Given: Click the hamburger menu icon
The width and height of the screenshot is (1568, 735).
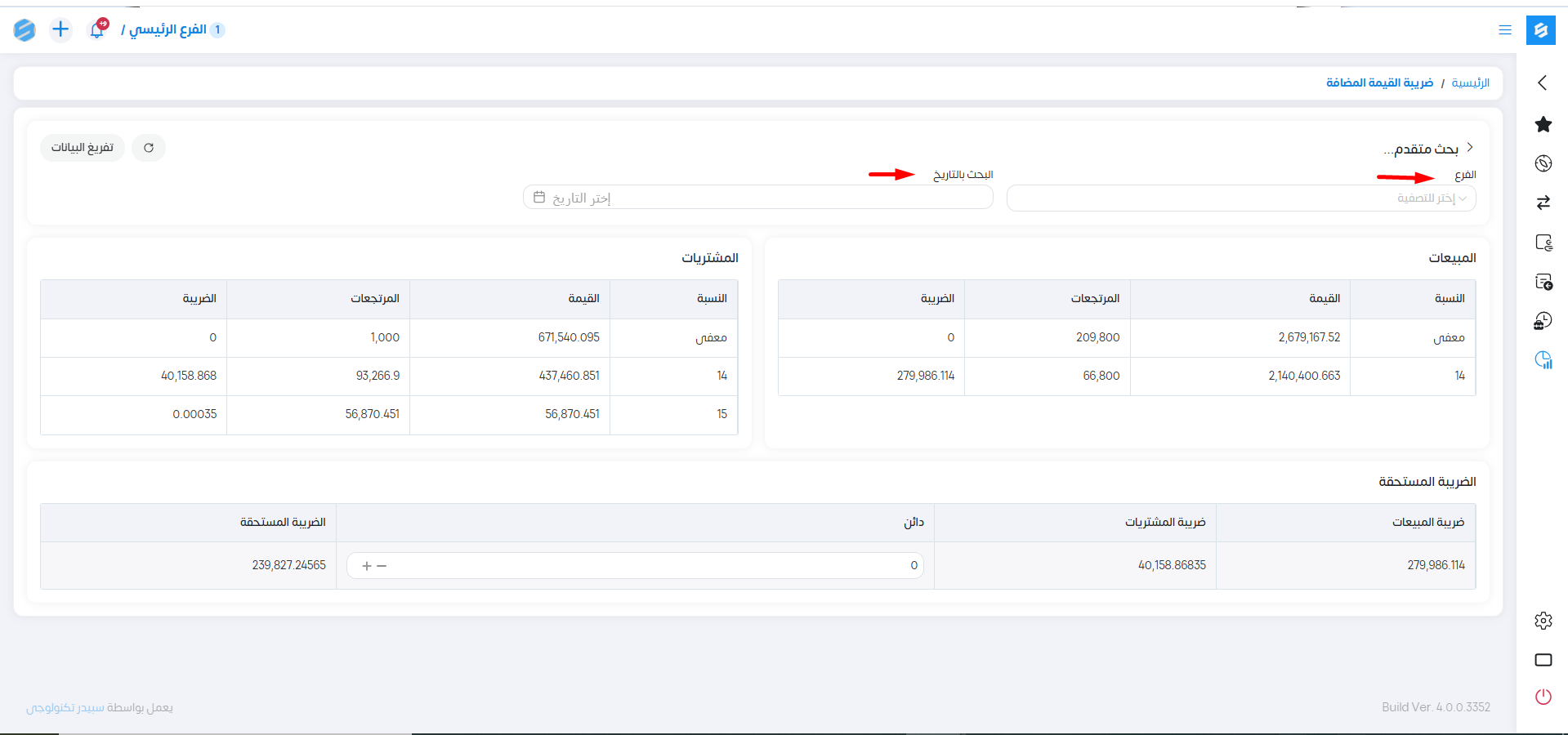Looking at the screenshot, I should coord(1504,30).
